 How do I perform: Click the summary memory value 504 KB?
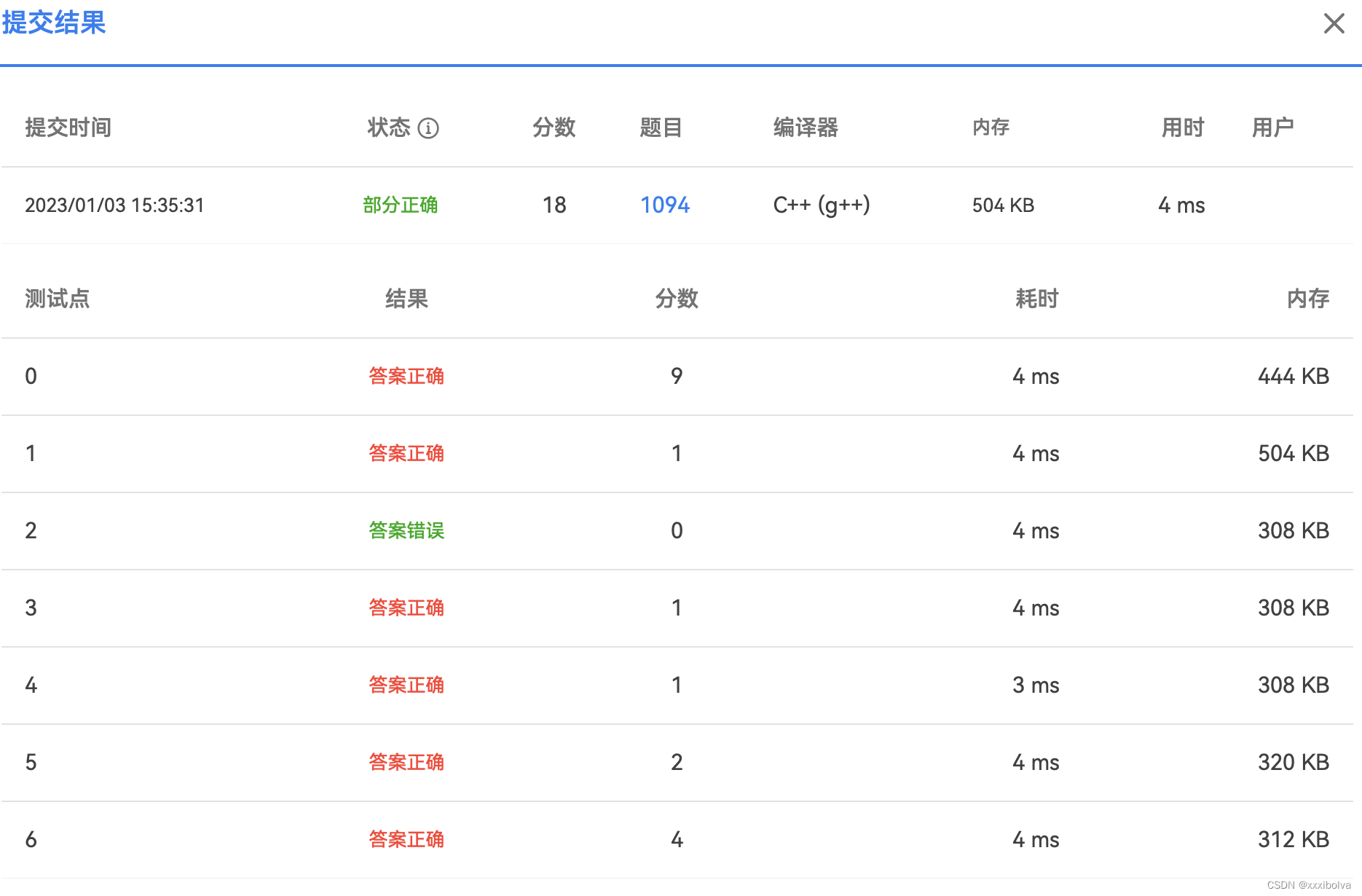pyautogui.click(x=1003, y=205)
